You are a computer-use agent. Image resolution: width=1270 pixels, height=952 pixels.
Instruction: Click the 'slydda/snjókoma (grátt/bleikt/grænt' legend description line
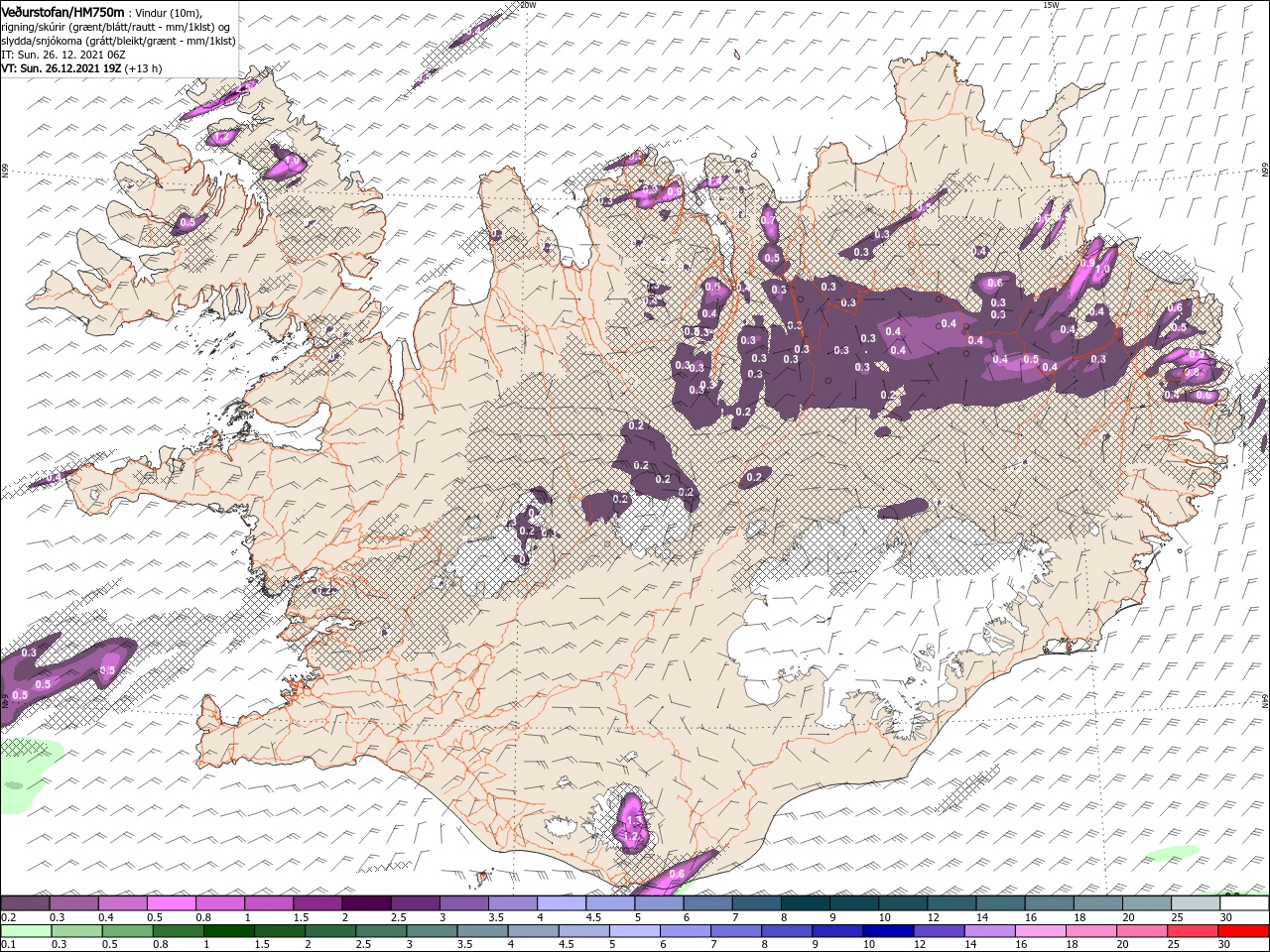118,41
